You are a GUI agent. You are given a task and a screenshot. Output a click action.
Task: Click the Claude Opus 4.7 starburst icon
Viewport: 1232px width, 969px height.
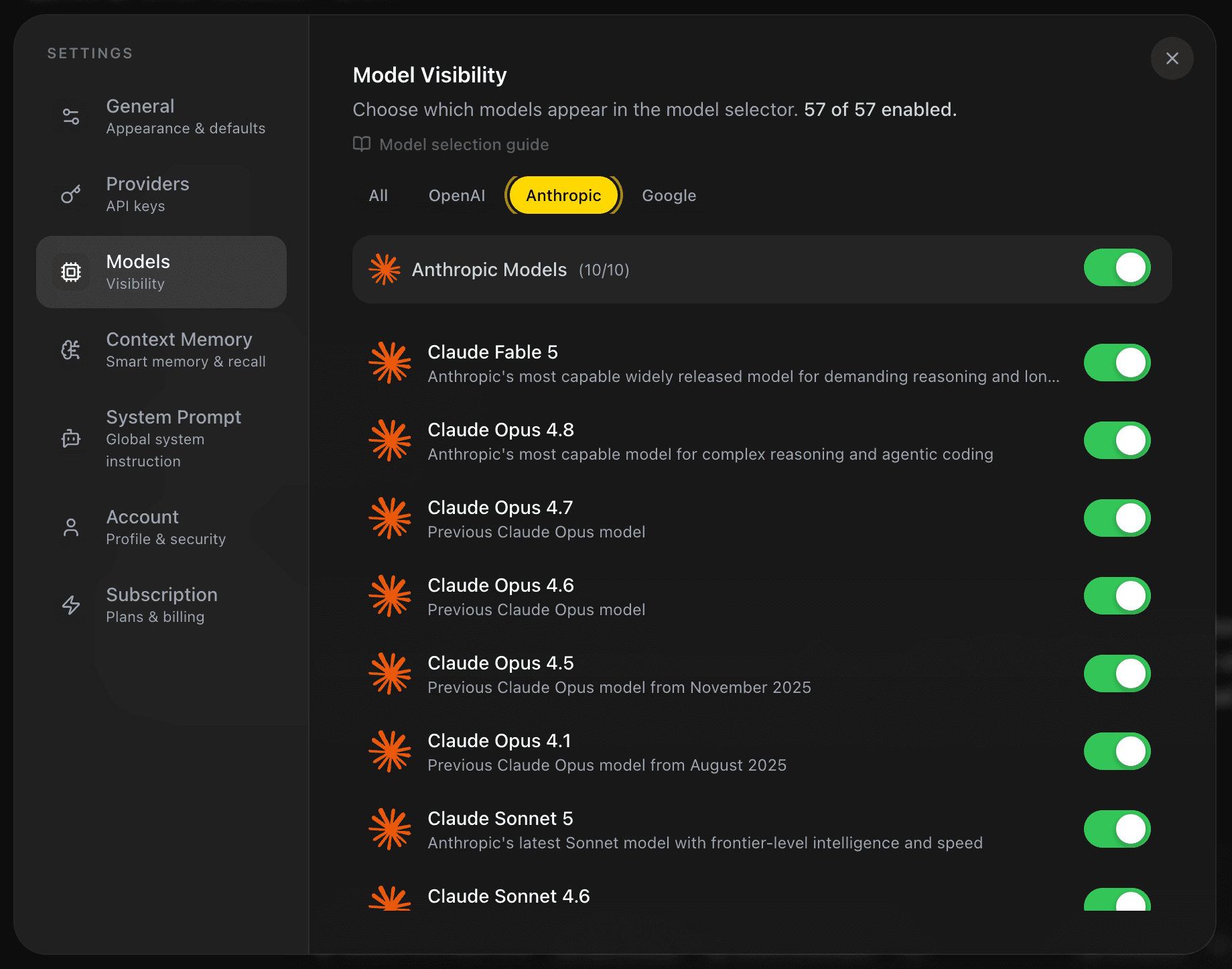point(390,518)
